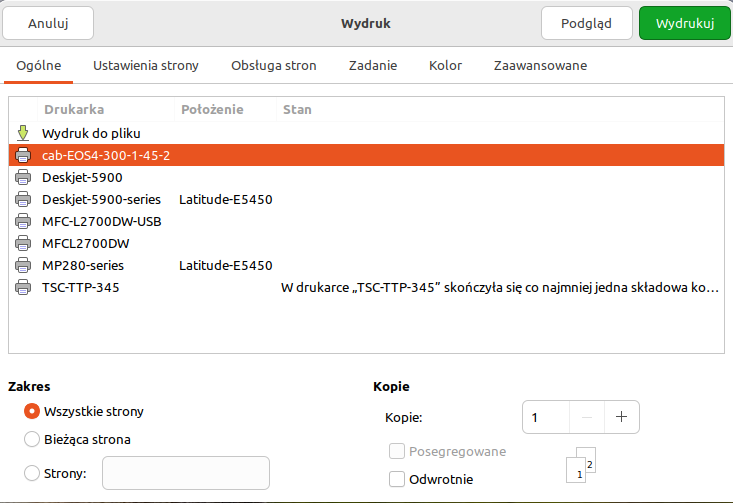The height and width of the screenshot is (503, 733).
Task: Click the Print to File arrow icon
Action: tap(23, 133)
